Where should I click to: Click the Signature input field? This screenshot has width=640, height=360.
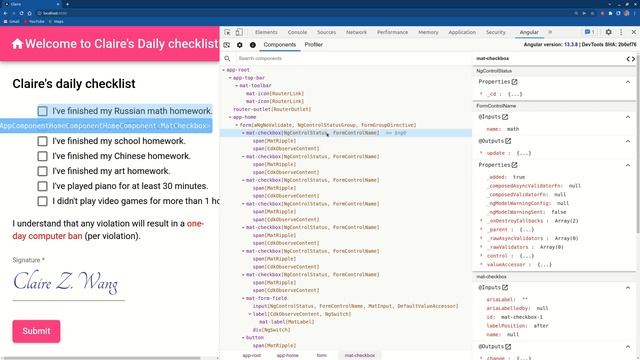[x=69, y=284]
